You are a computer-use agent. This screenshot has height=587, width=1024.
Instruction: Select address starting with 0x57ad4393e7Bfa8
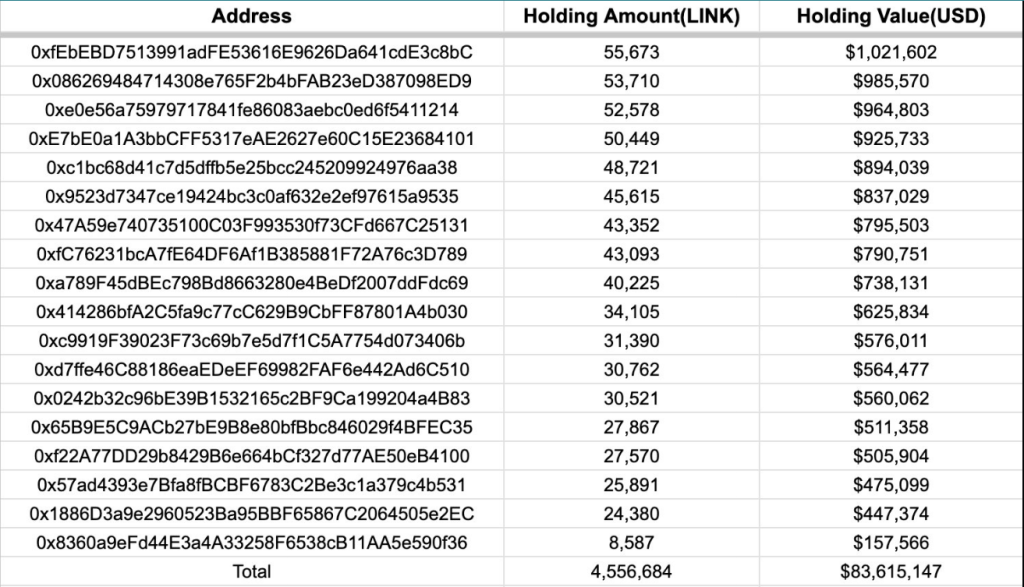(252, 486)
